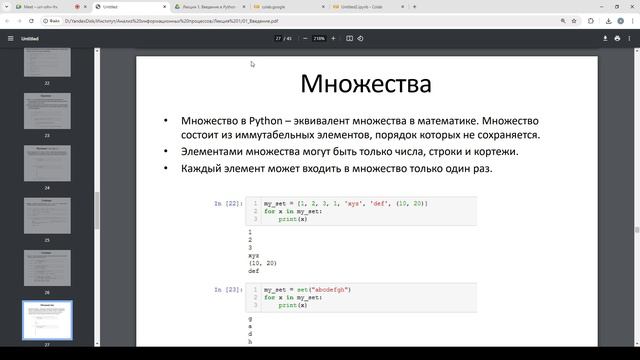The width and height of the screenshot is (640, 360).
Task: Print the PDF document
Action: (x=617, y=38)
